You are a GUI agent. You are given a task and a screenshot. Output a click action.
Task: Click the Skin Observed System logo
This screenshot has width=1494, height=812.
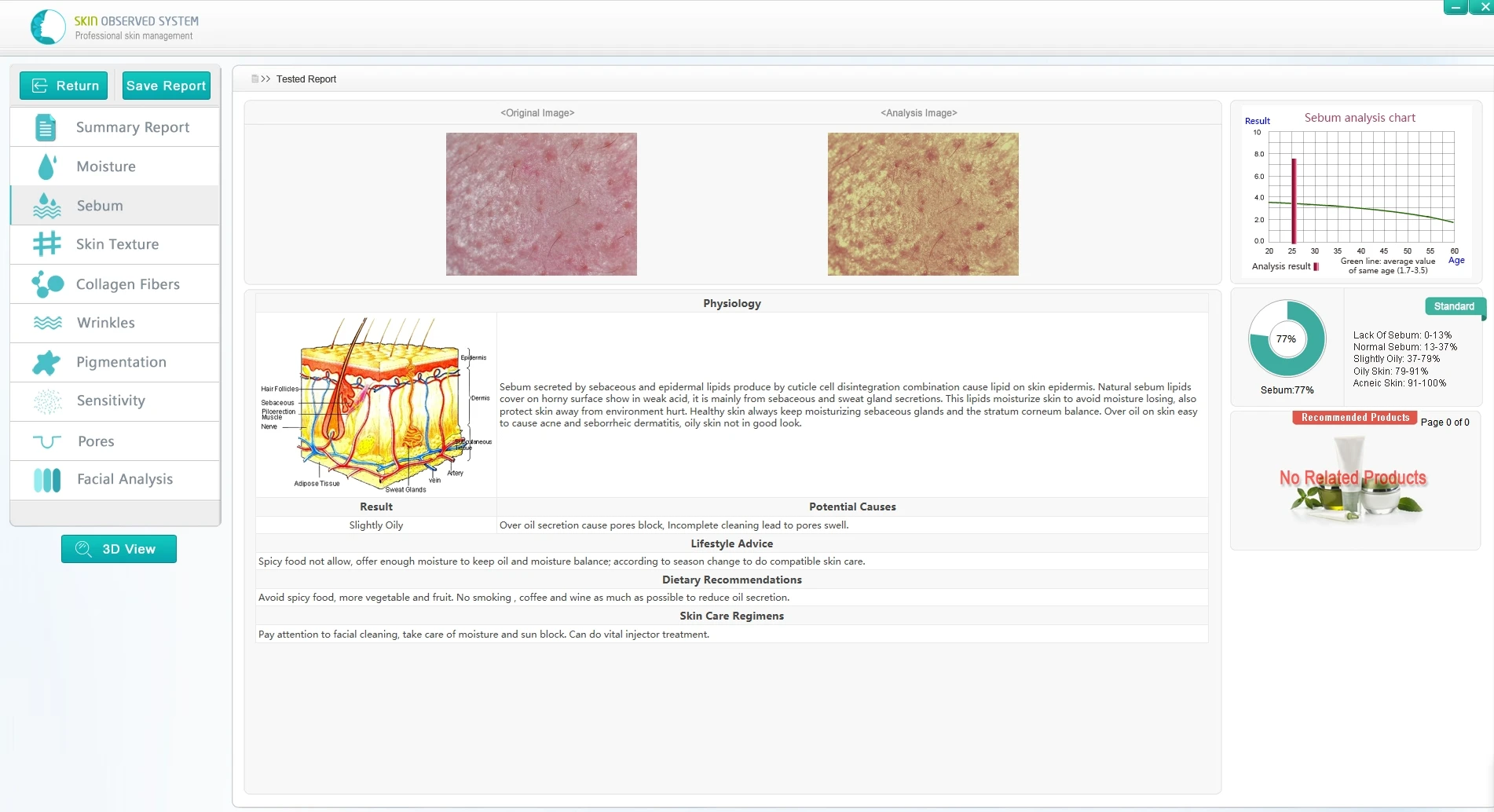[x=48, y=26]
